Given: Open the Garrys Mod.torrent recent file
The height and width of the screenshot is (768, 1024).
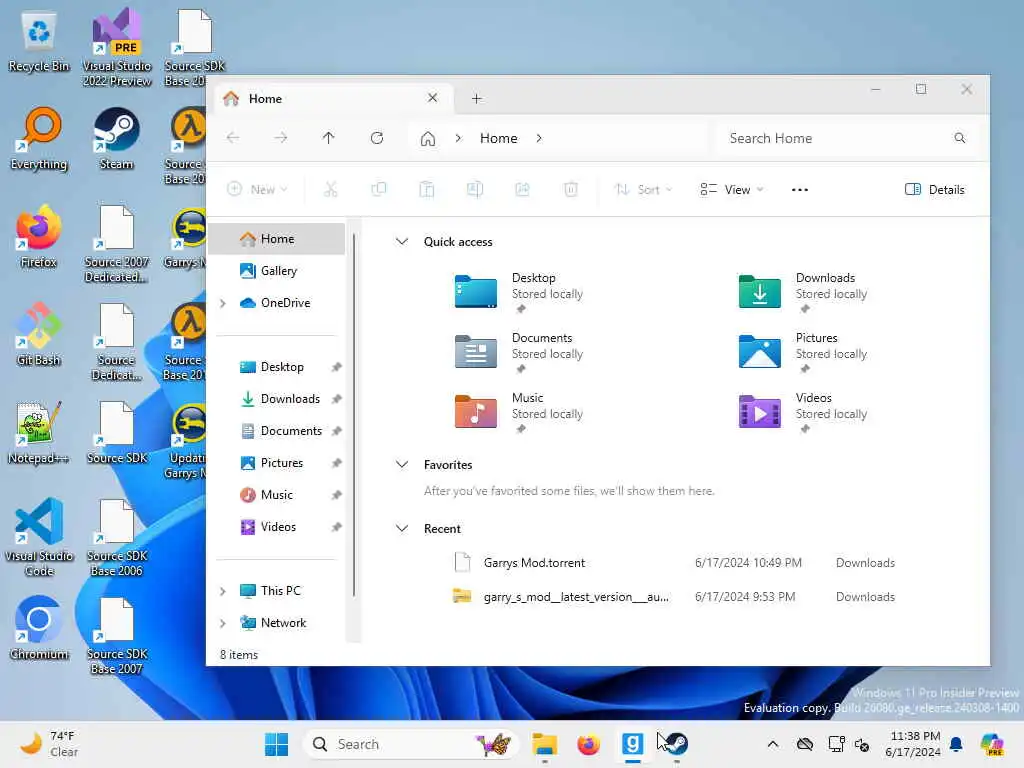Looking at the screenshot, I should tap(676, 563).
